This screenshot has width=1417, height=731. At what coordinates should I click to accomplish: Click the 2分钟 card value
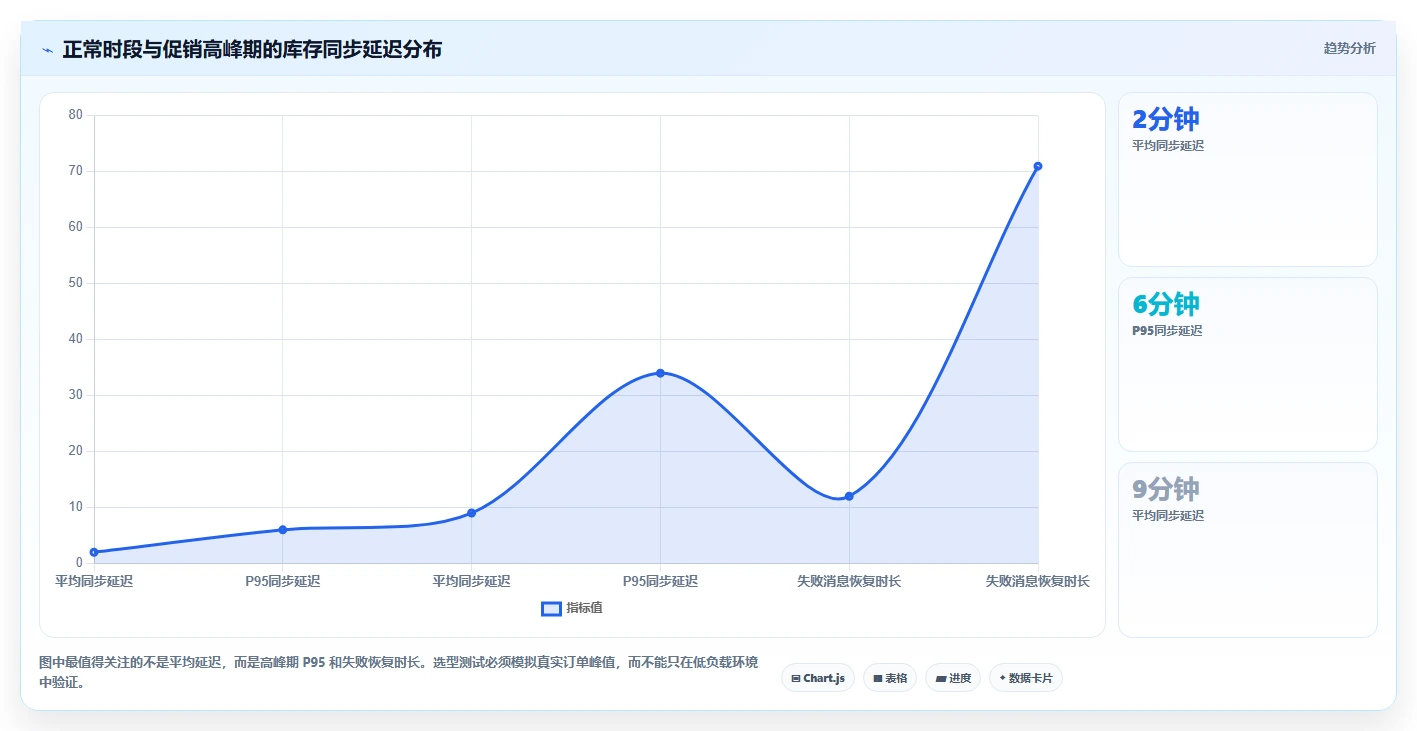tap(1165, 119)
